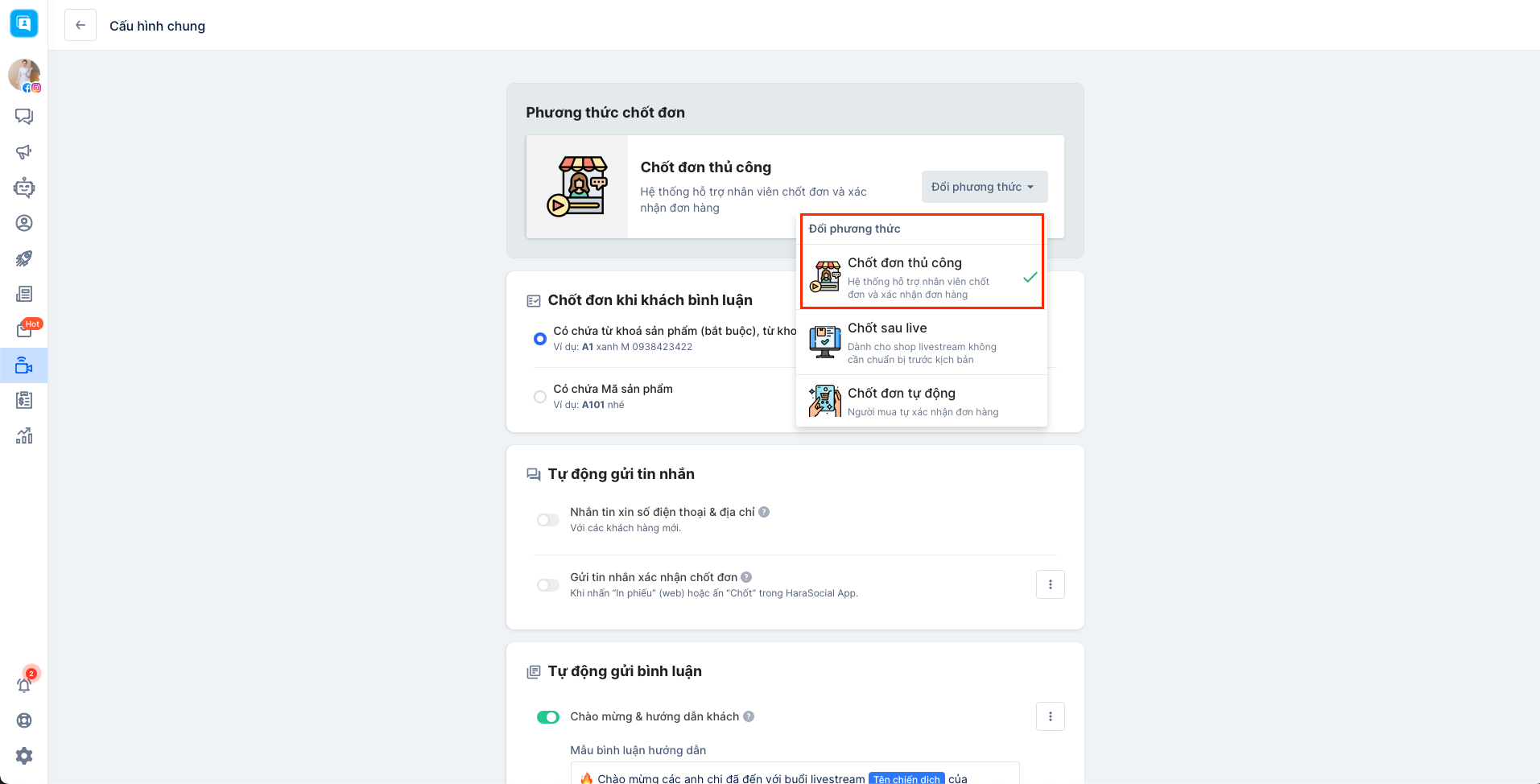Click help icon next to Chào mừng & hướng dẫn khách
1540x784 pixels.
(x=749, y=716)
